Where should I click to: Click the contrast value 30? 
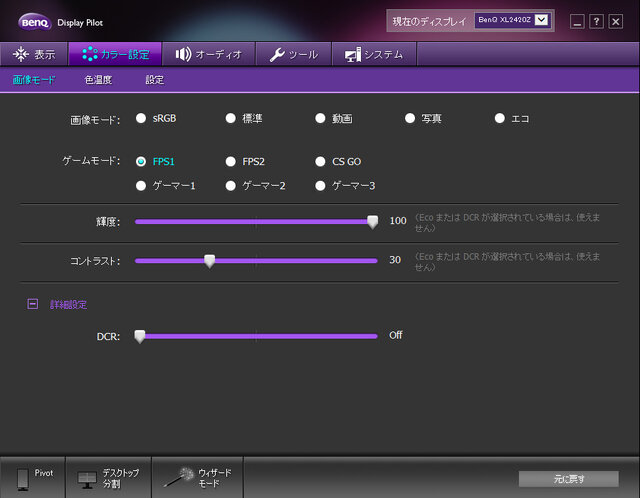click(x=395, y=260)
